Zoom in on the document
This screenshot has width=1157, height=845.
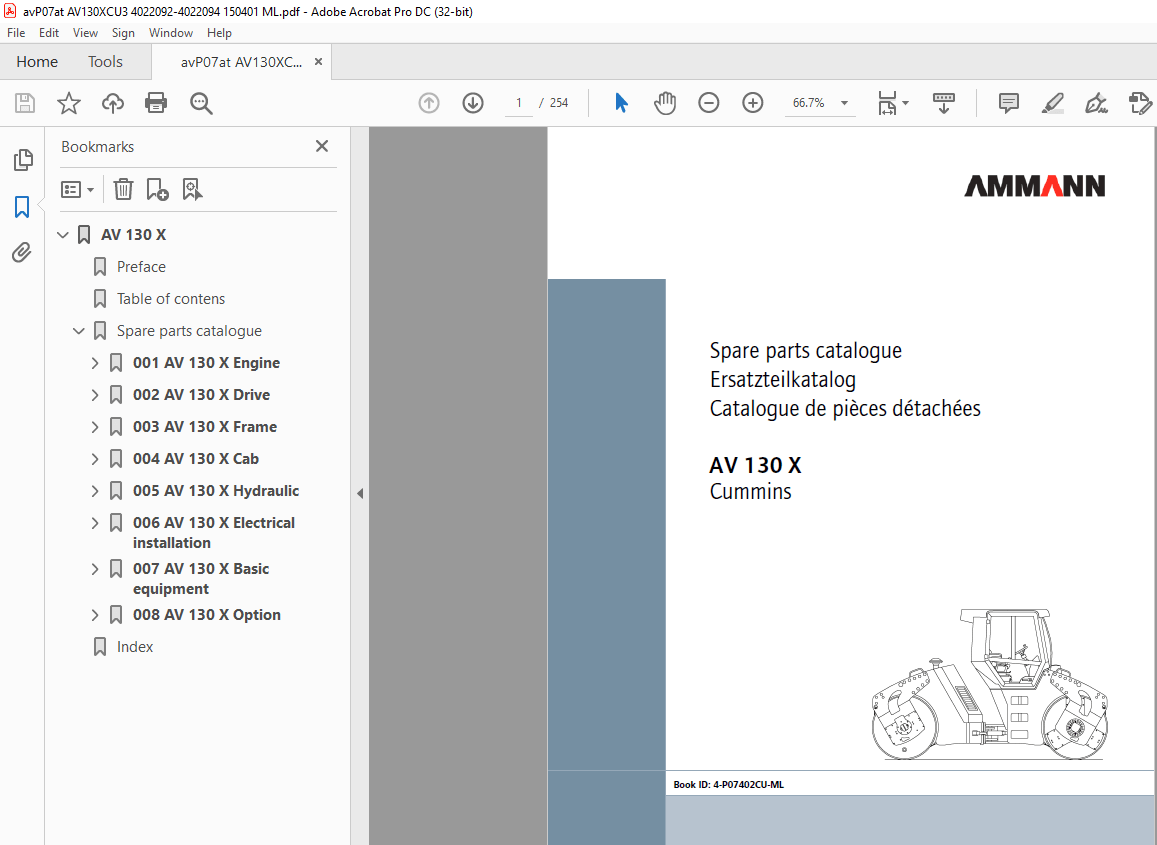pyautogui.click(x=752, y=103)
